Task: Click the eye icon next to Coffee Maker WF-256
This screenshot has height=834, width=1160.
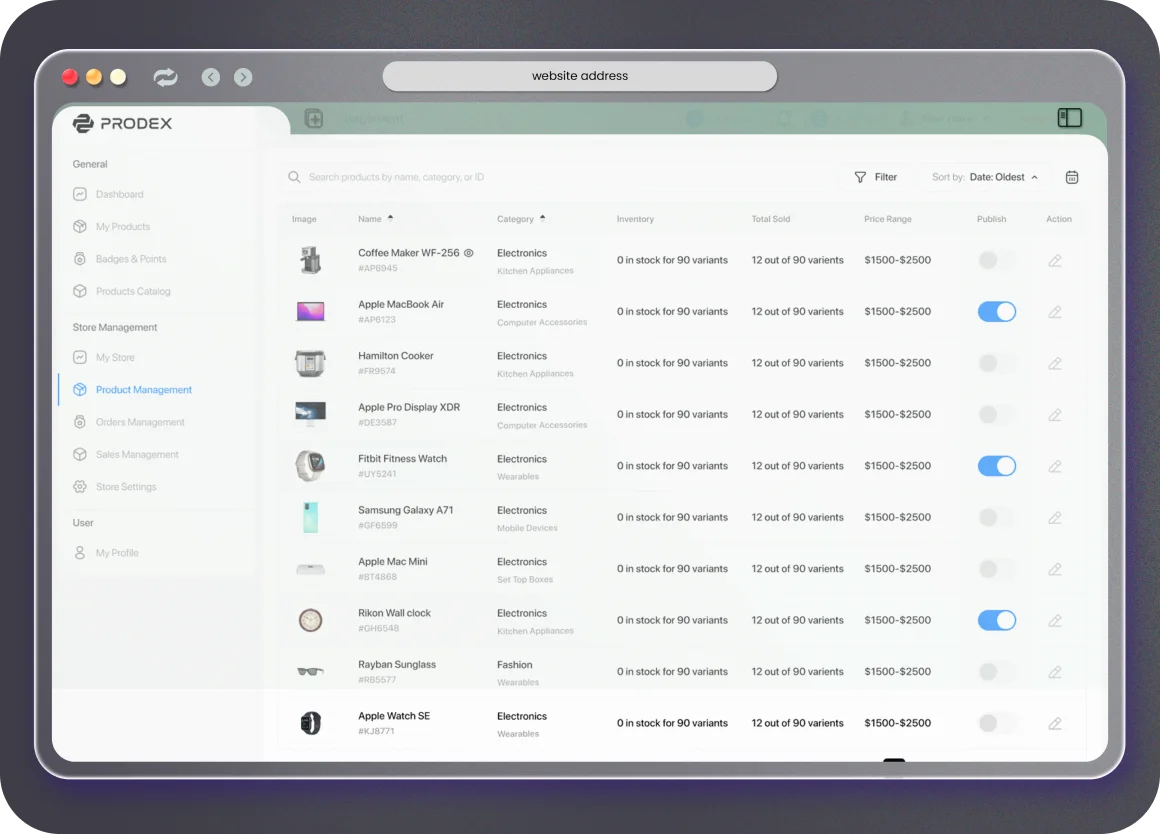Action: (468, 253)
